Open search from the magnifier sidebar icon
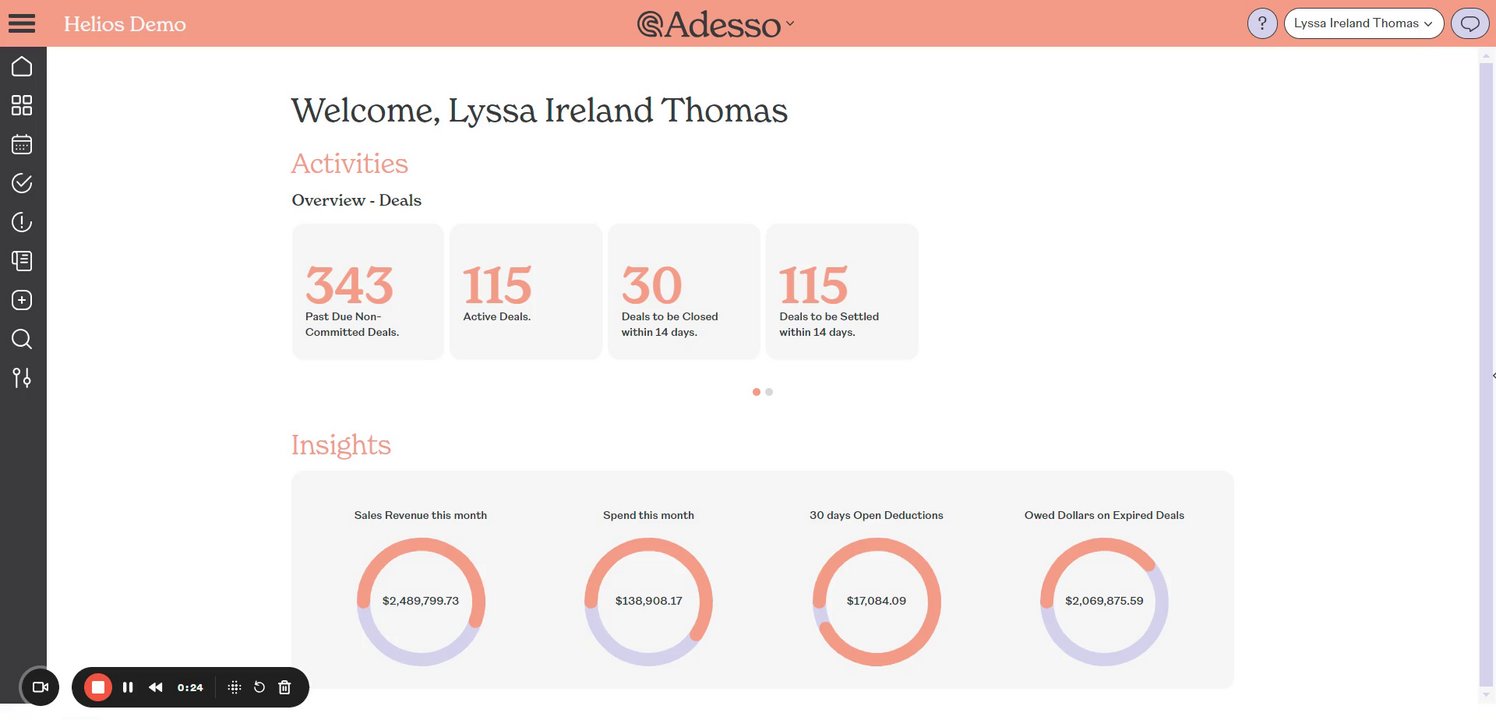This screenshot has height=720, width=1496. coord(22,339)
